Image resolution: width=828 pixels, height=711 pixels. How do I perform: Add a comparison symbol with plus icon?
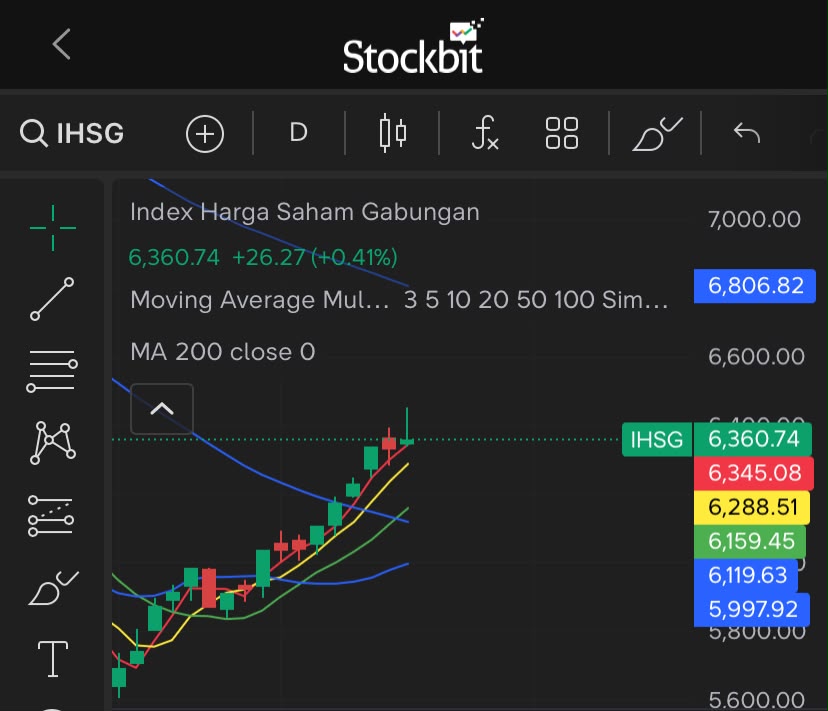205,134
